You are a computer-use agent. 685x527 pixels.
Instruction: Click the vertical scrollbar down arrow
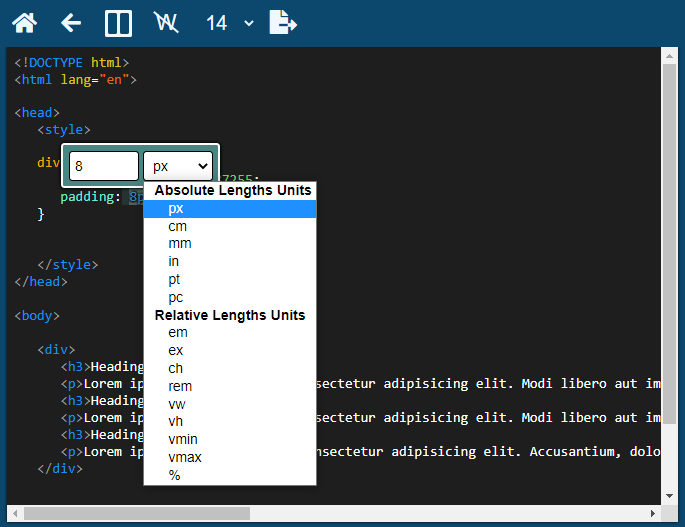[x=669, y=496]
